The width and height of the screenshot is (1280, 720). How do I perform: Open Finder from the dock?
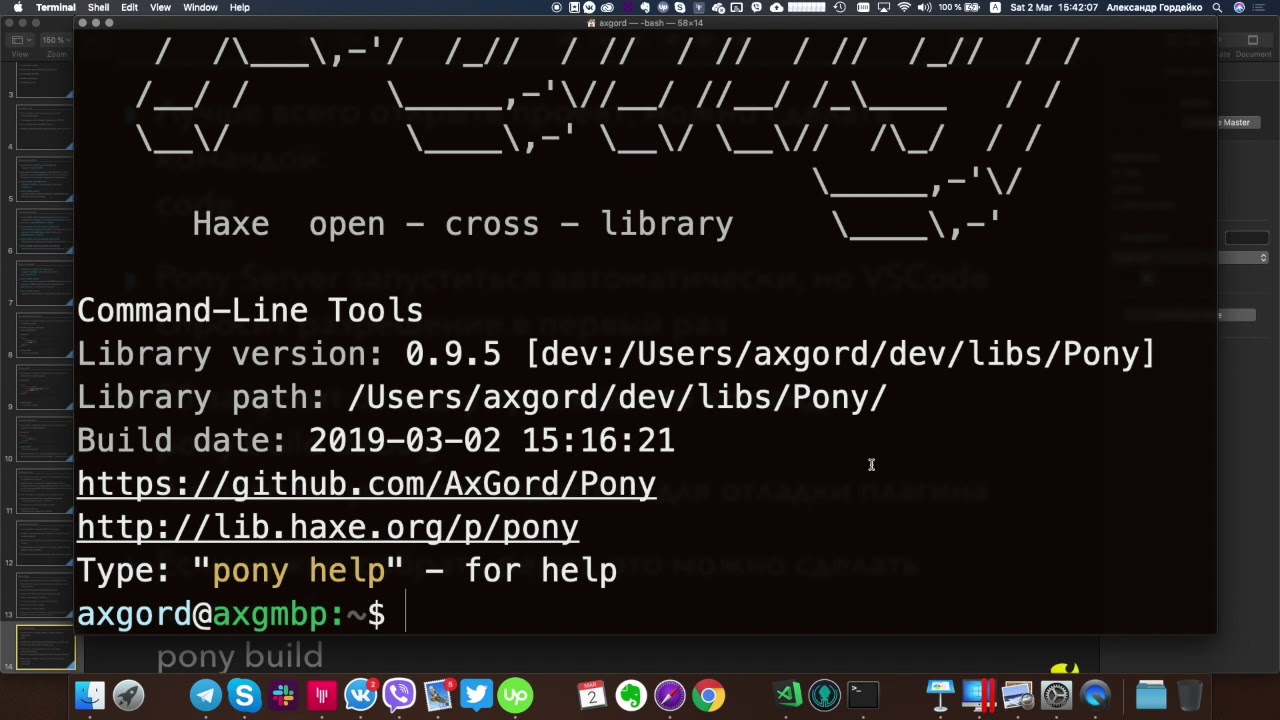point(90,695)
